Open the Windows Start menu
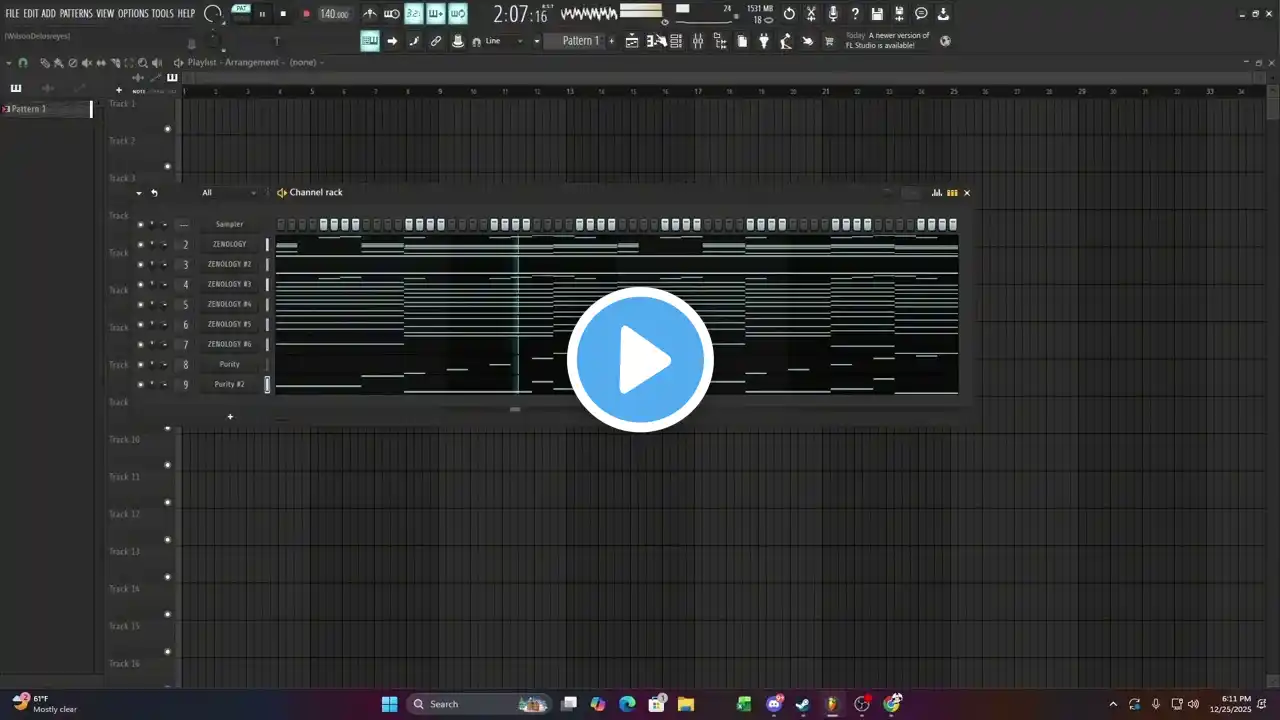Image resolution: width=1280 pixels, height=720 pixels. (390, 704)
